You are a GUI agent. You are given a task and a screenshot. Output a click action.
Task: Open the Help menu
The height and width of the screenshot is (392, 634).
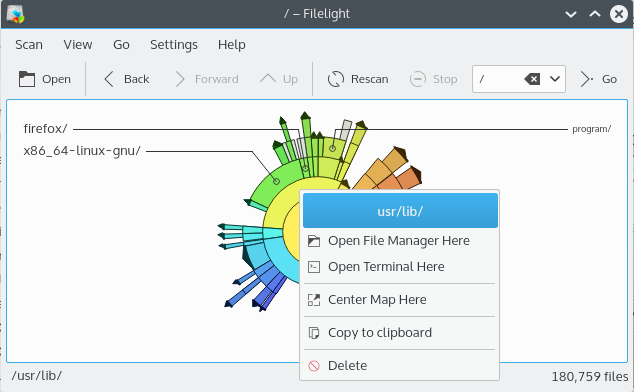coord(232,44)
